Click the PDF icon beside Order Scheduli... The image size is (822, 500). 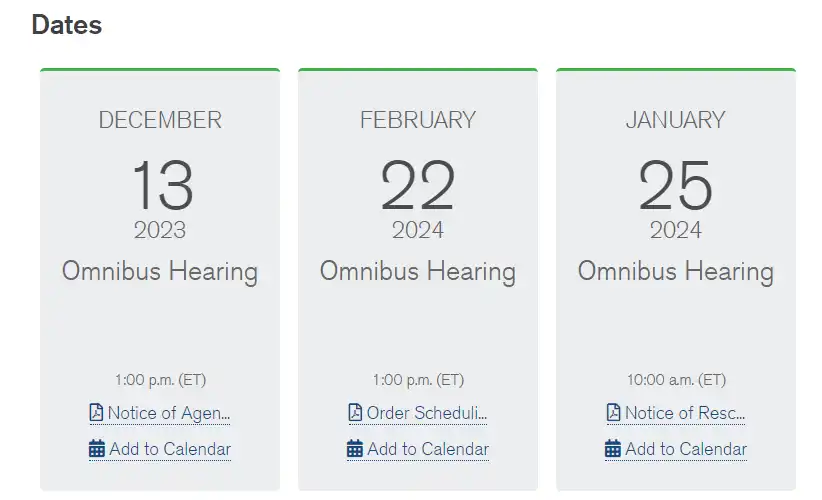355,412
